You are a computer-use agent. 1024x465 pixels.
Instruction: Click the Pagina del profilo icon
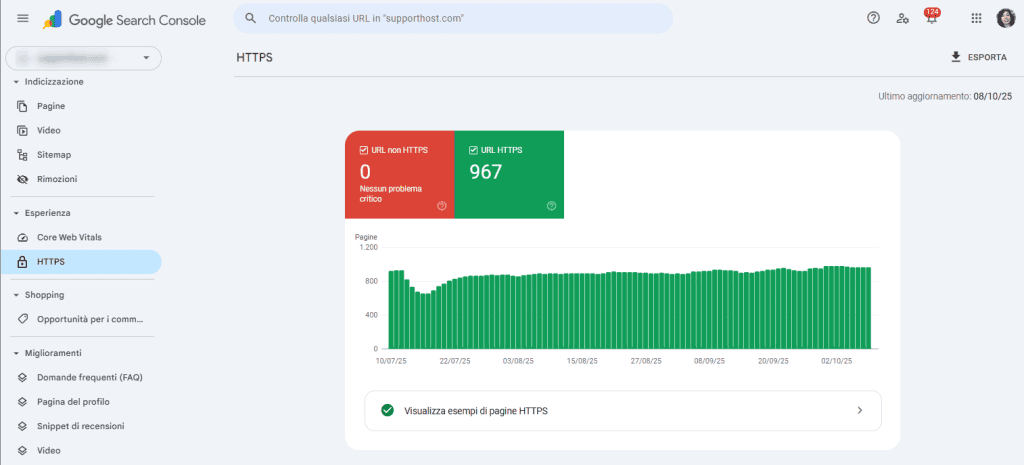[x=23, y=402]
